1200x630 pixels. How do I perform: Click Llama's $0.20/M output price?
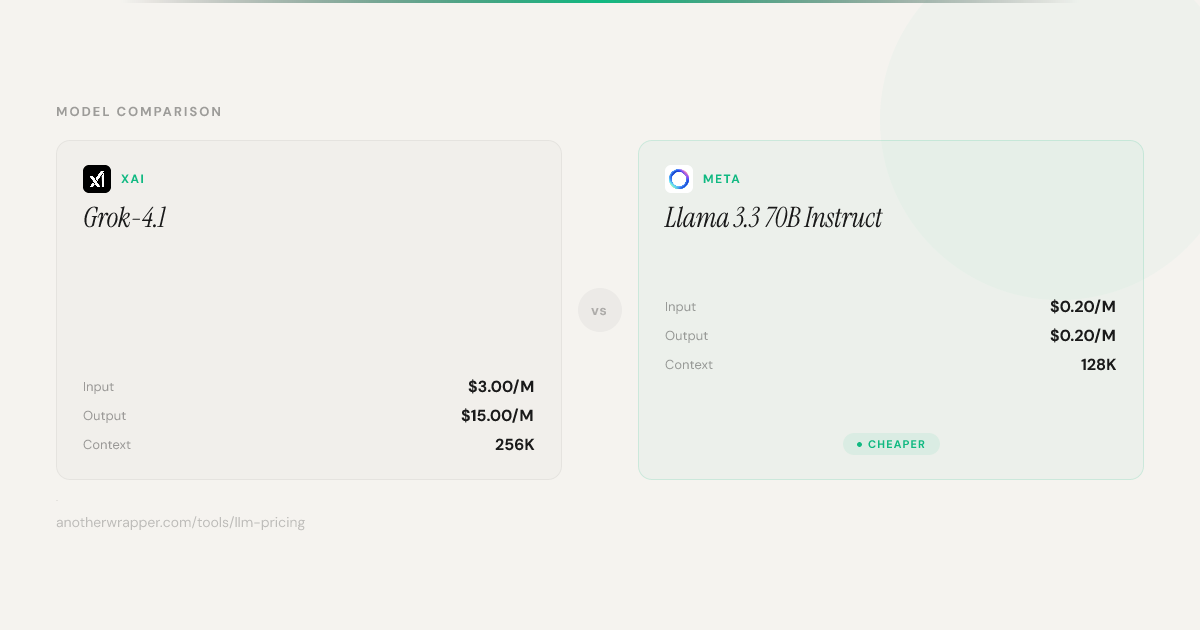click(x=1082, y=336)
